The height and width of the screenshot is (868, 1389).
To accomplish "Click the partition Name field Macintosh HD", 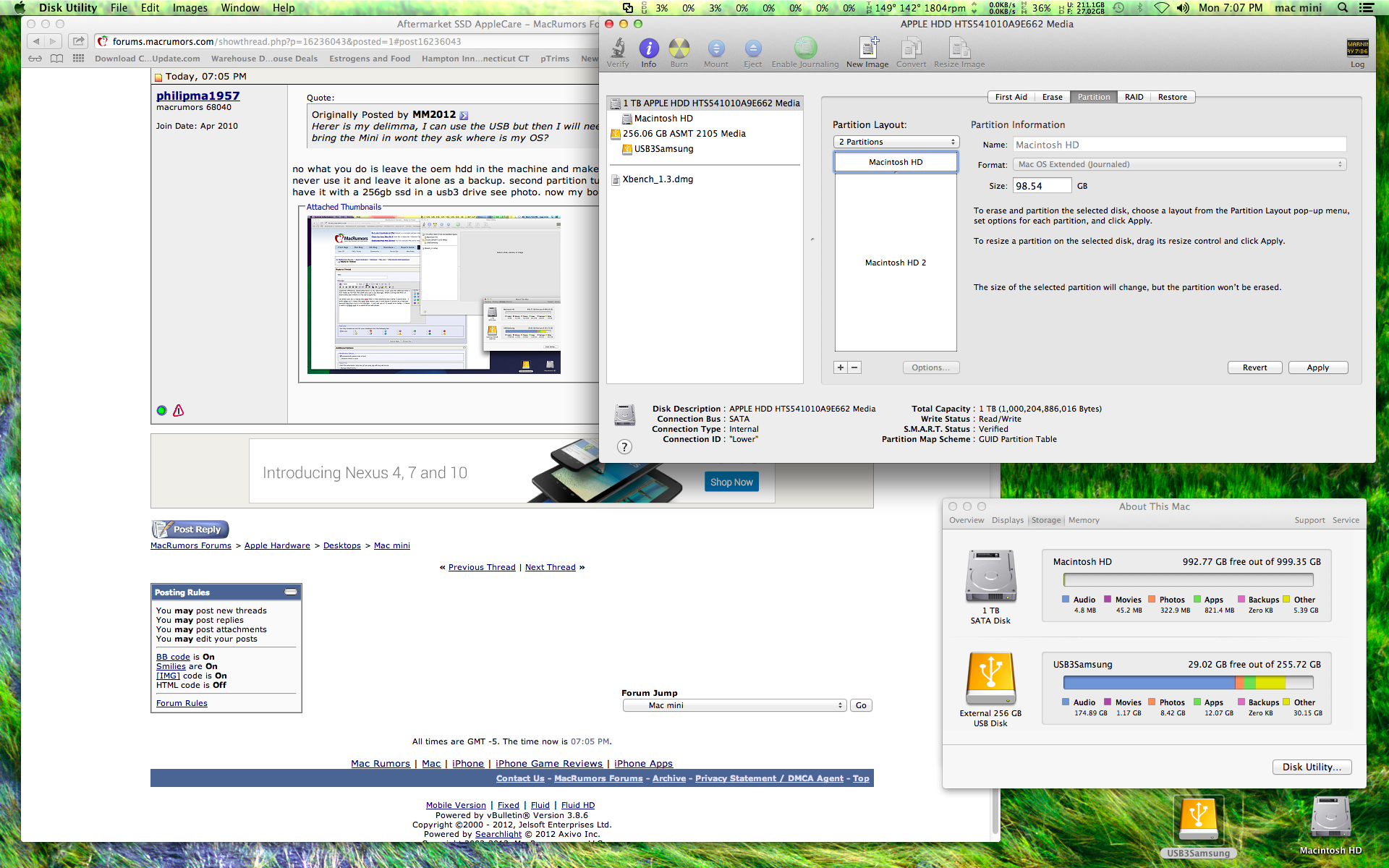I will click(1179, 145).
